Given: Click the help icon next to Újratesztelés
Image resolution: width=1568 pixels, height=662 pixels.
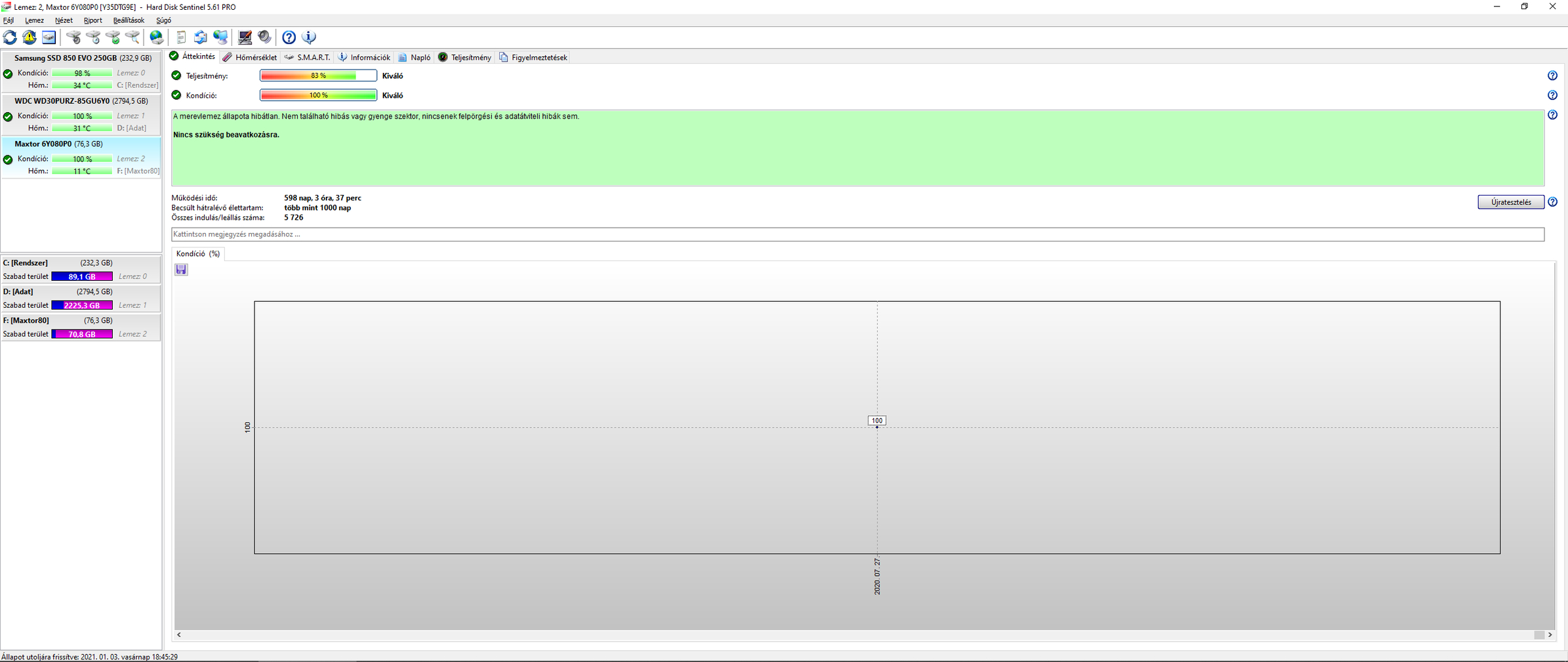Looking at the screenshot, I should [1552, 202].
